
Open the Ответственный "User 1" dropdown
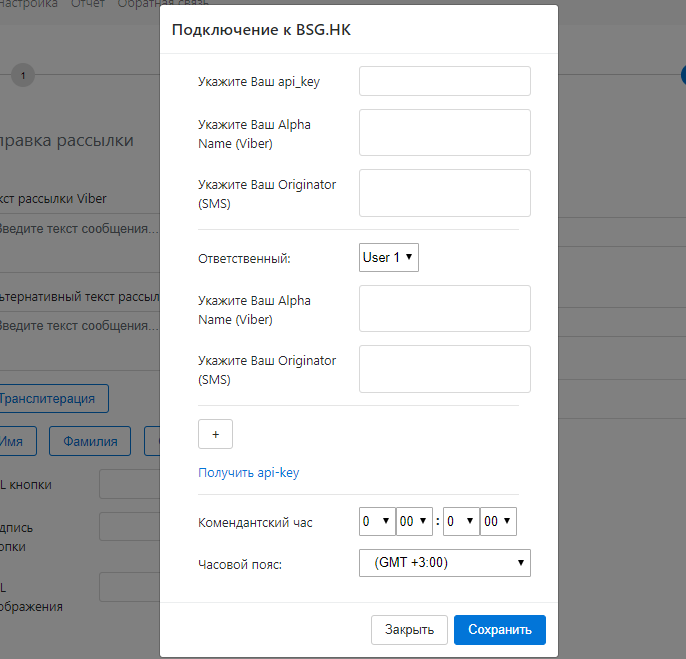pos(389,258)
